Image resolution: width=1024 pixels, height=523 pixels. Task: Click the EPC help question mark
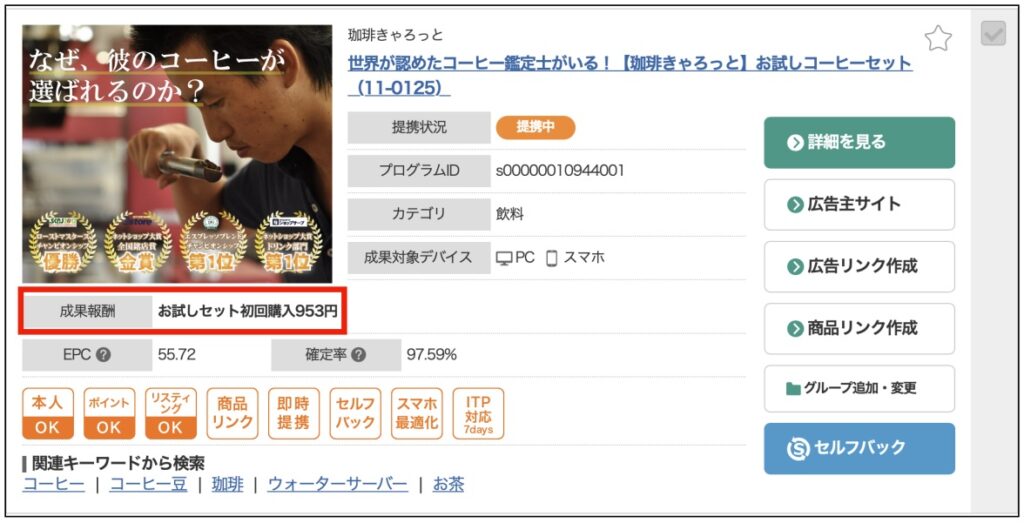pos(103,355)
